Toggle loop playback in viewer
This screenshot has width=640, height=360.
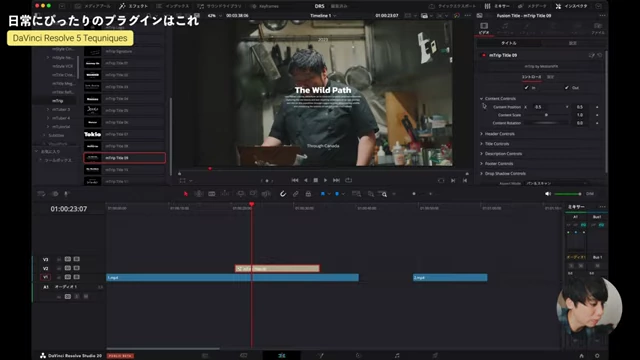348,180
